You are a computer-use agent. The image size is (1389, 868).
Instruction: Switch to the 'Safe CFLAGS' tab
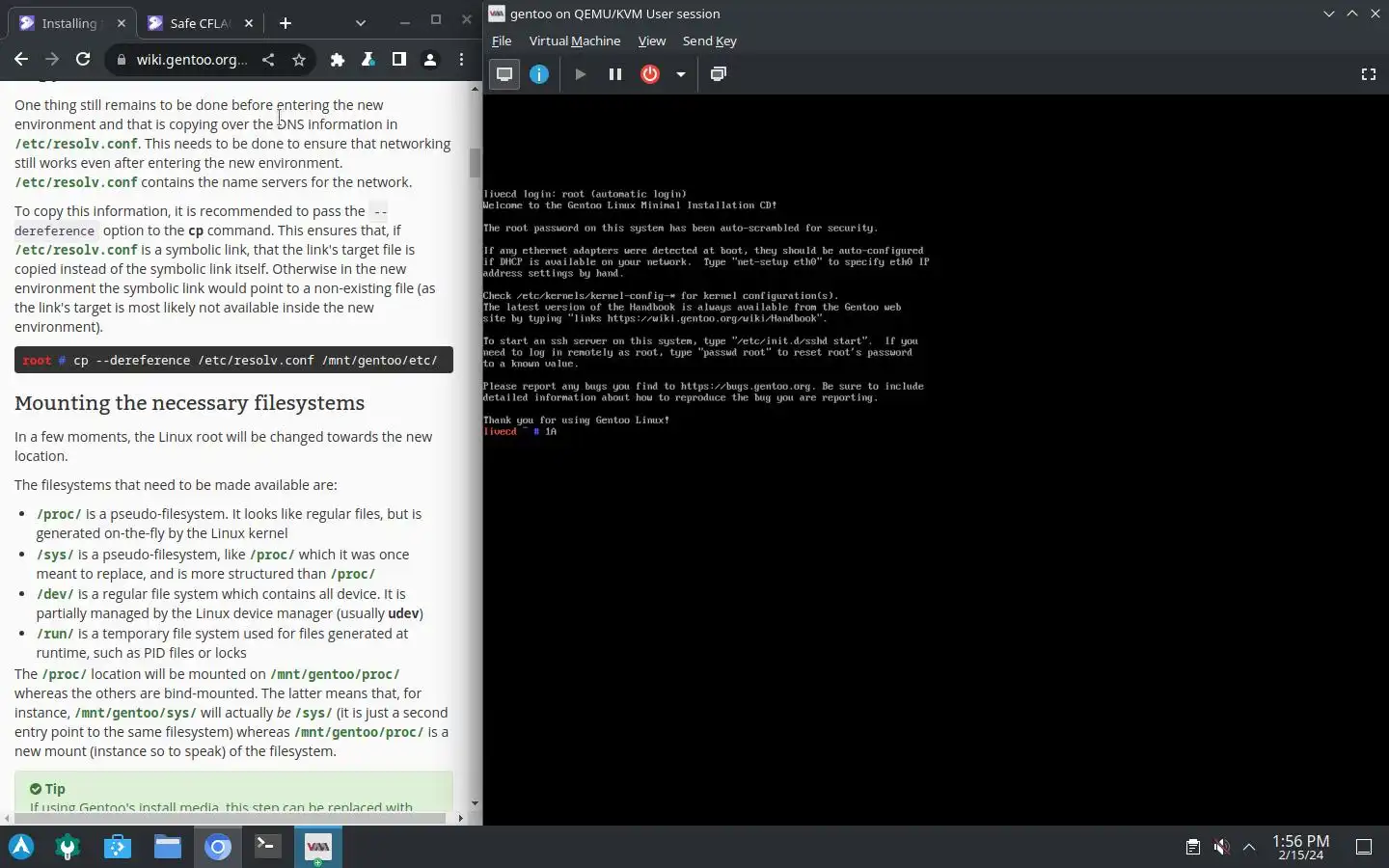pyautogui.click(x=200, y=23)
